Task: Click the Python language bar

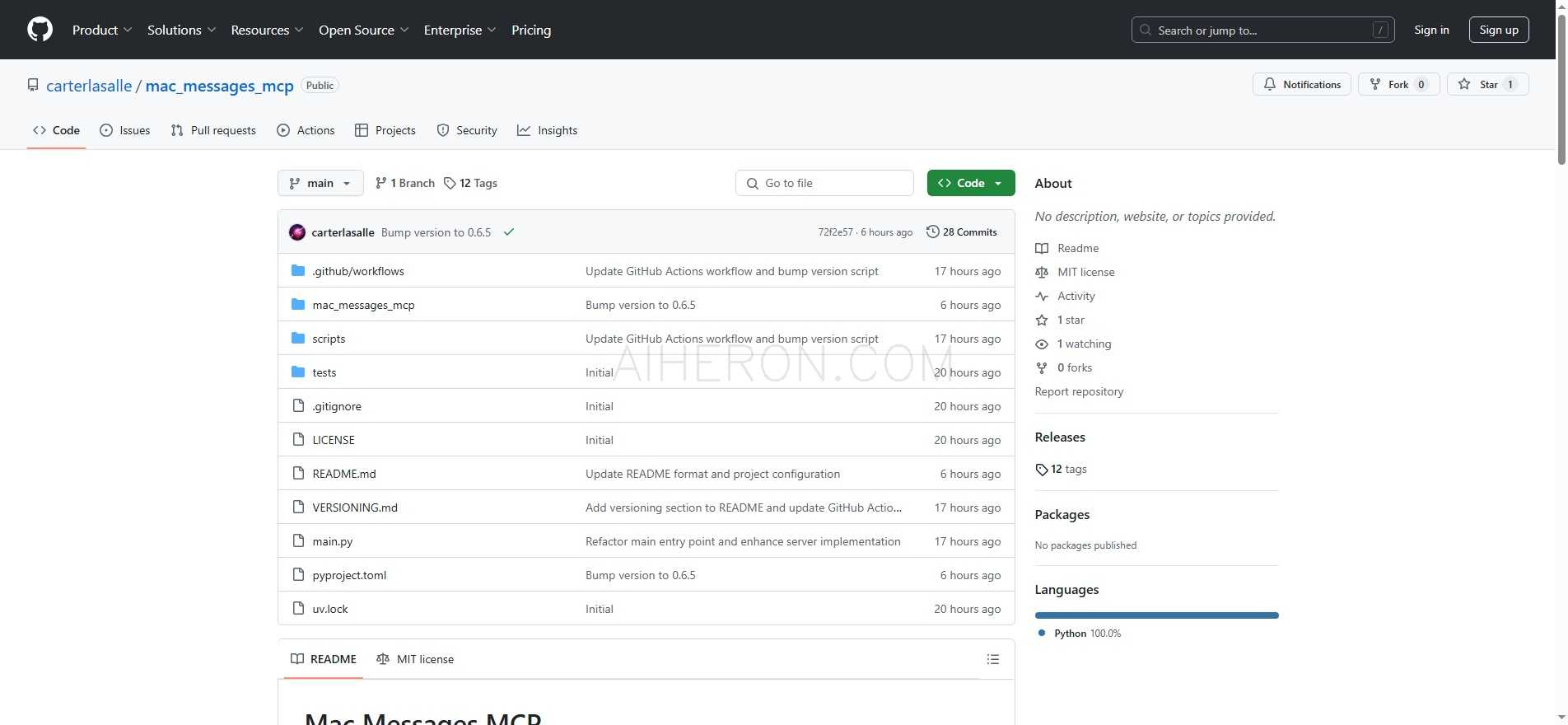Action: [1156, 615]
